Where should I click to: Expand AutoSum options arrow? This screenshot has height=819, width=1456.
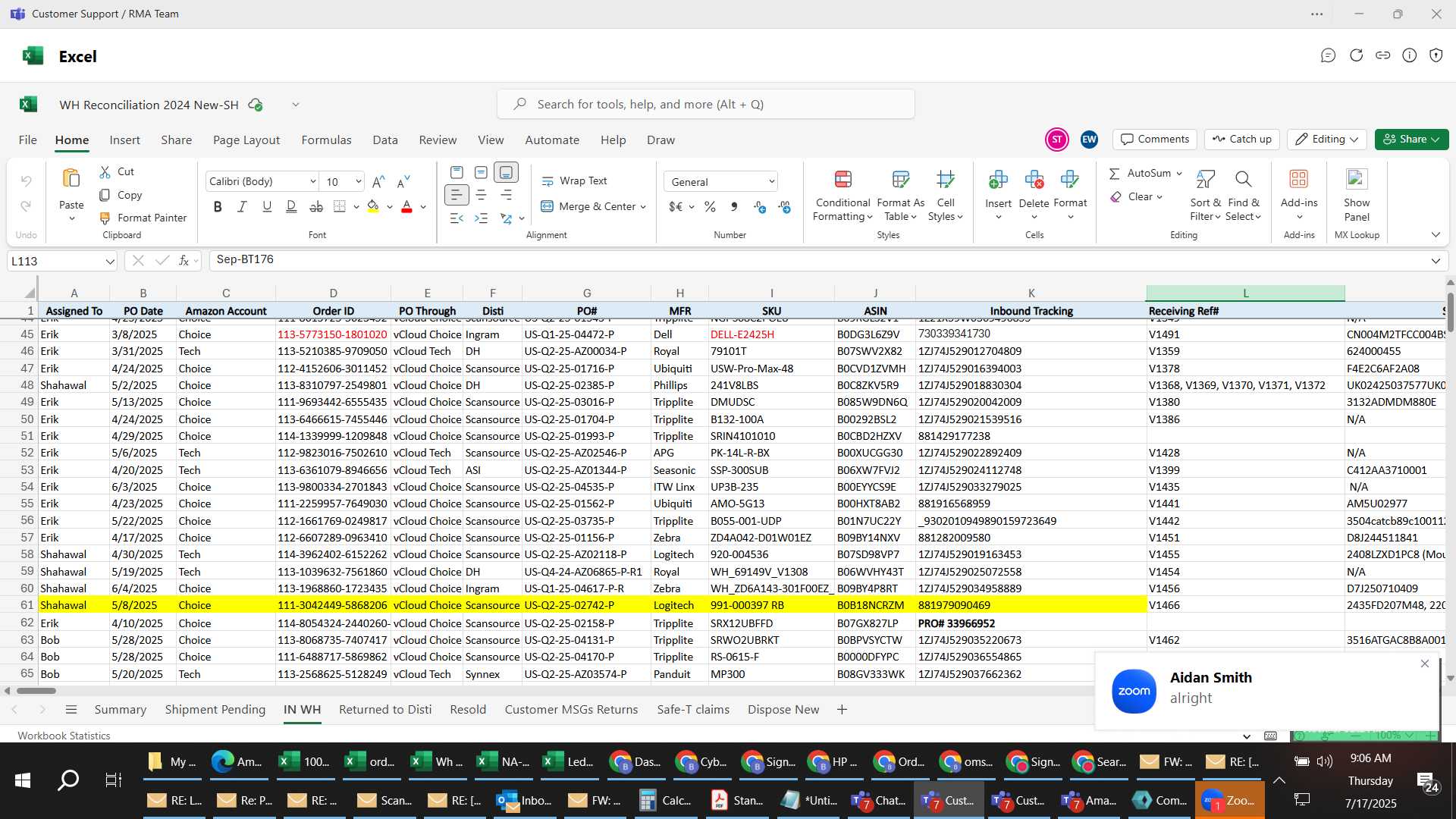(x=1179, y=174)
